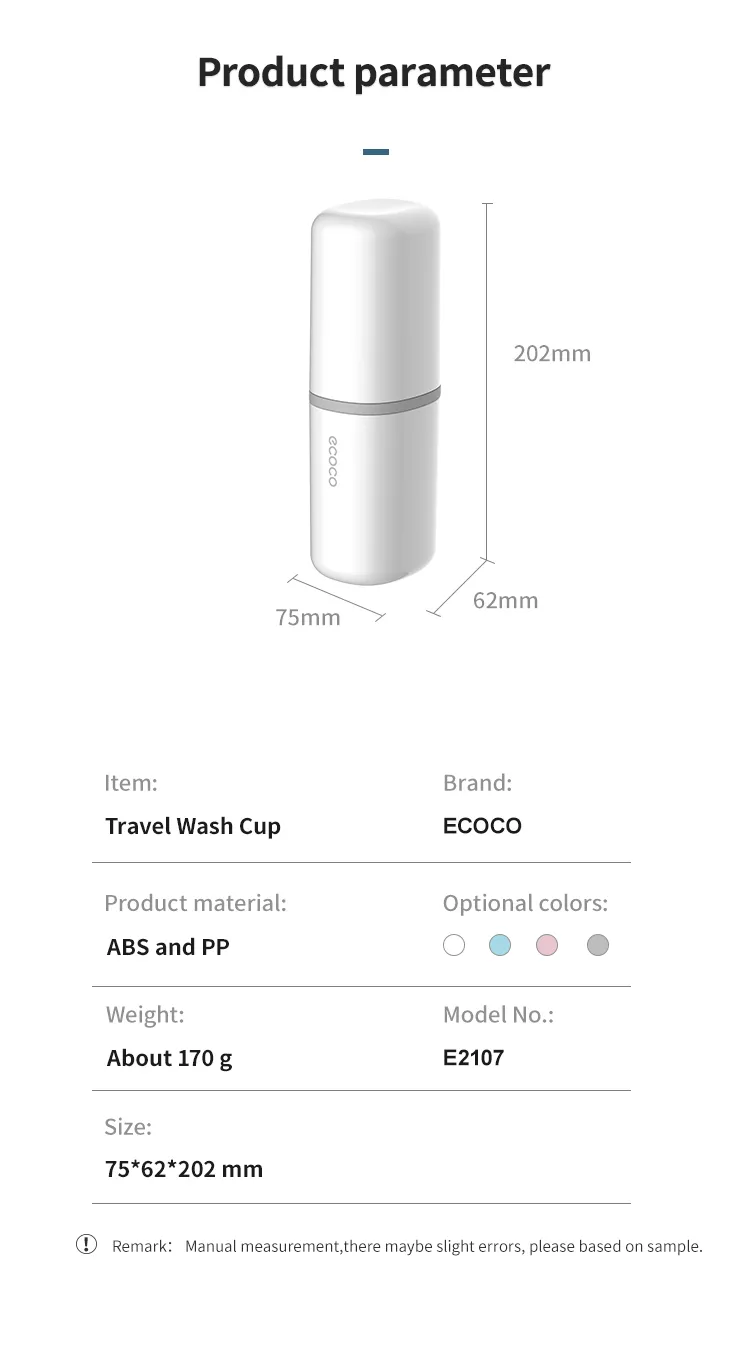Click the 62mm depth label
The width and height of the screenshot is (750, 1350).
point(505,600)
